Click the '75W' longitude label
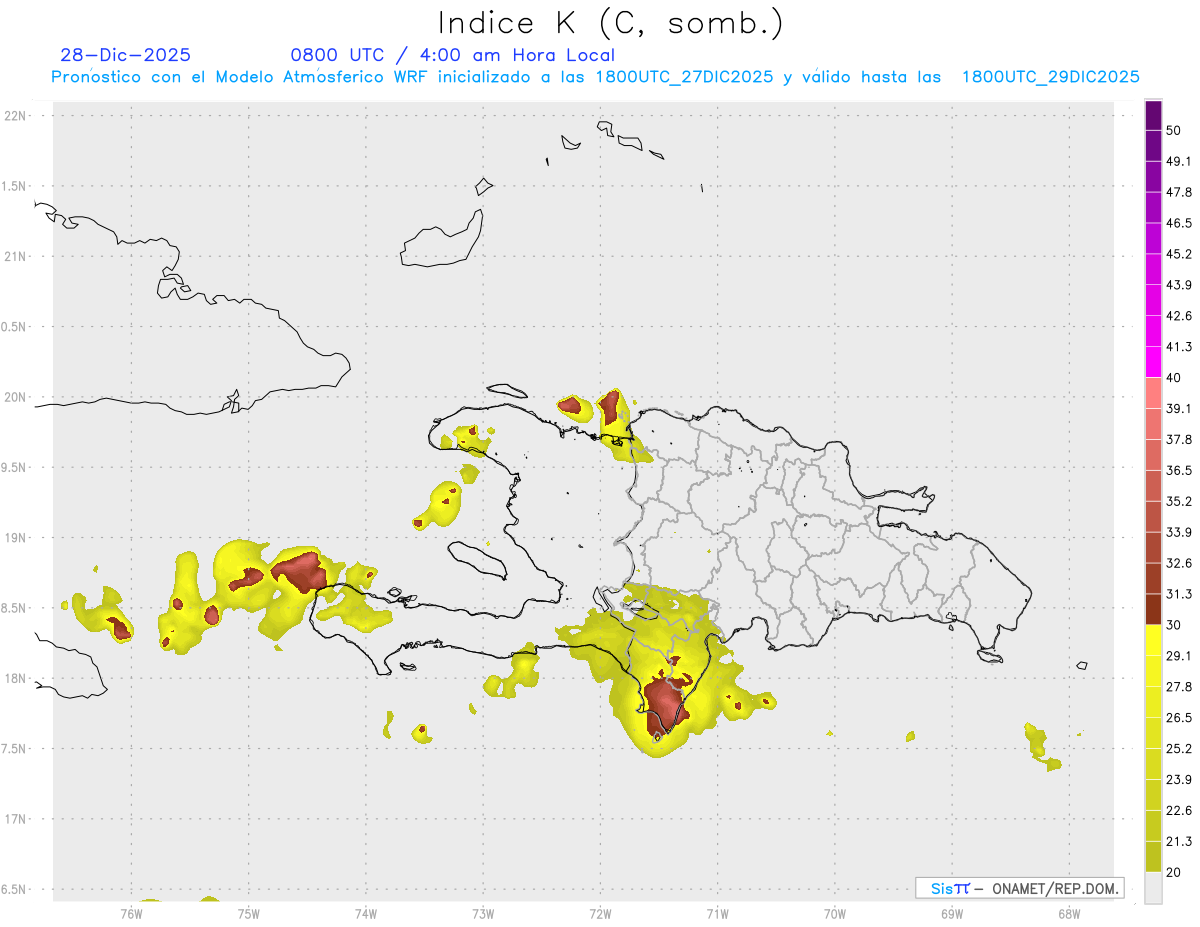1200x927 pixels. point(249,913)
